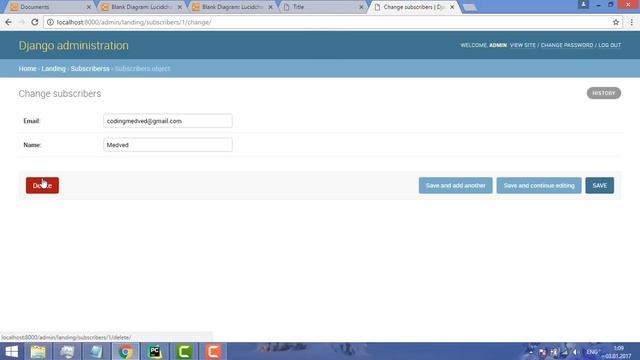
Task: Open a new browser tab
Action: [x=470, y=7]
